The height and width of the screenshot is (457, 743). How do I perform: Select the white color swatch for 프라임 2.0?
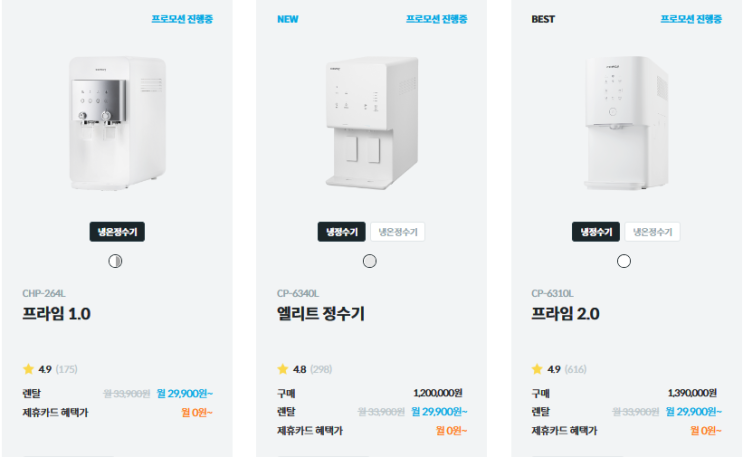624,261
